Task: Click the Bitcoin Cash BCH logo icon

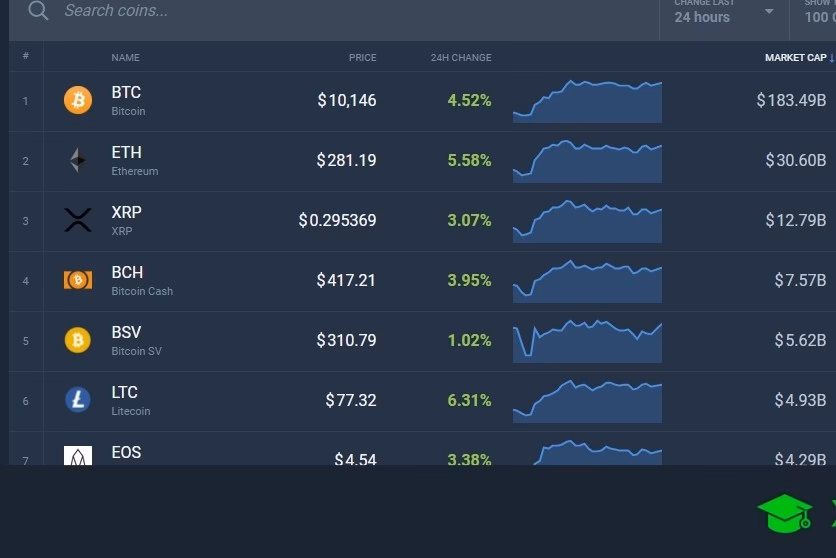Action: coord(78,280)
